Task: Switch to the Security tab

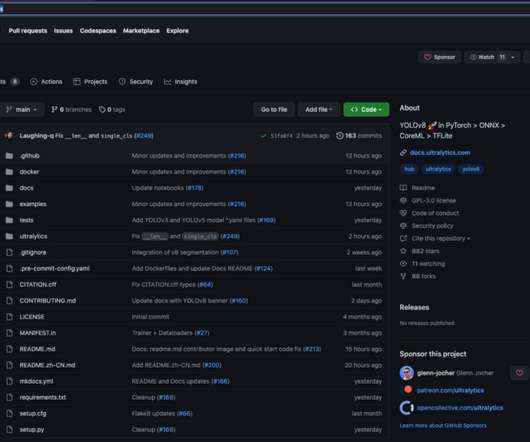Action: 136,82
